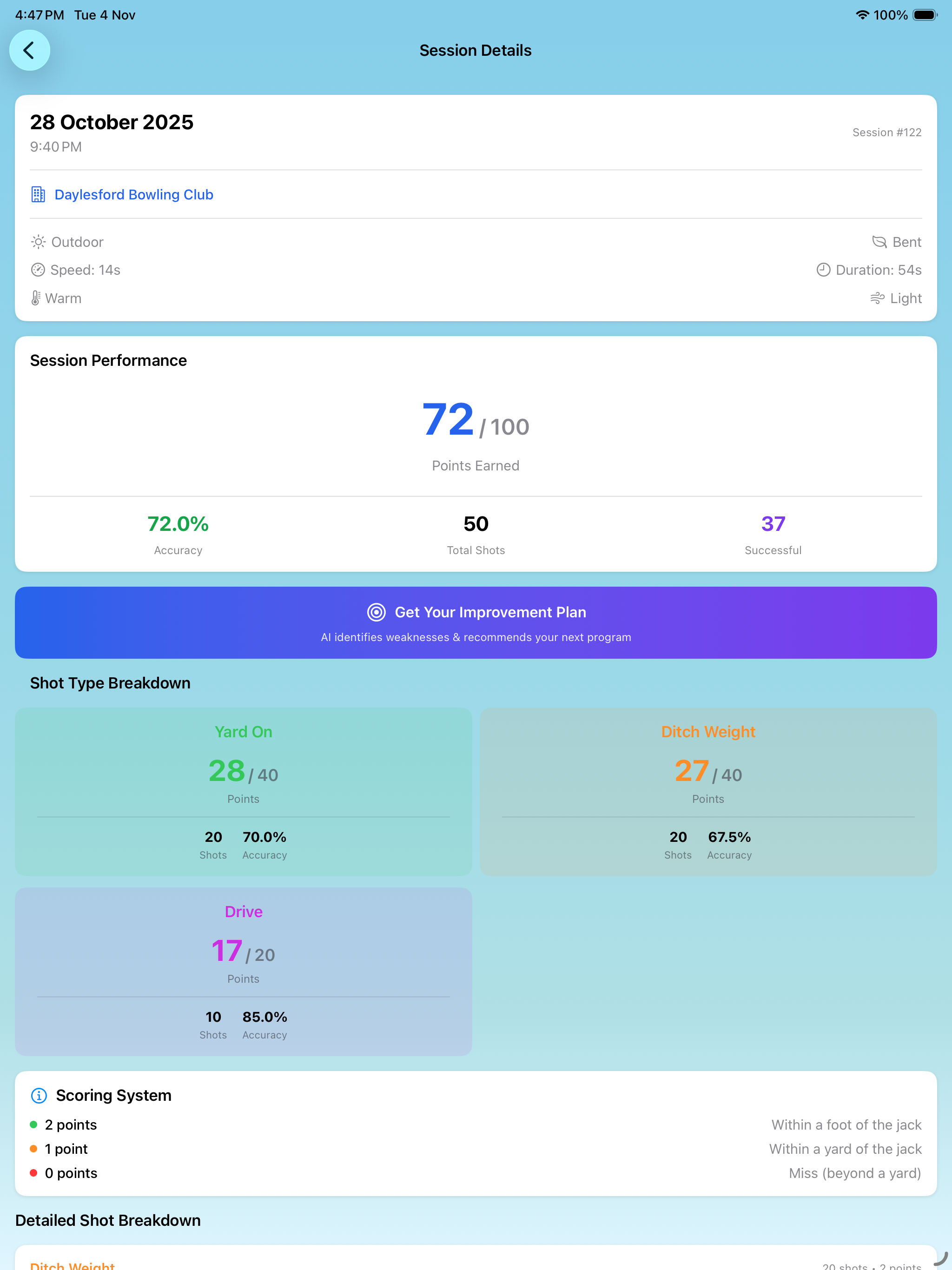Tap the 28 October 2025 date heading
Screen dimensions: 952x1270
(112, 122)
